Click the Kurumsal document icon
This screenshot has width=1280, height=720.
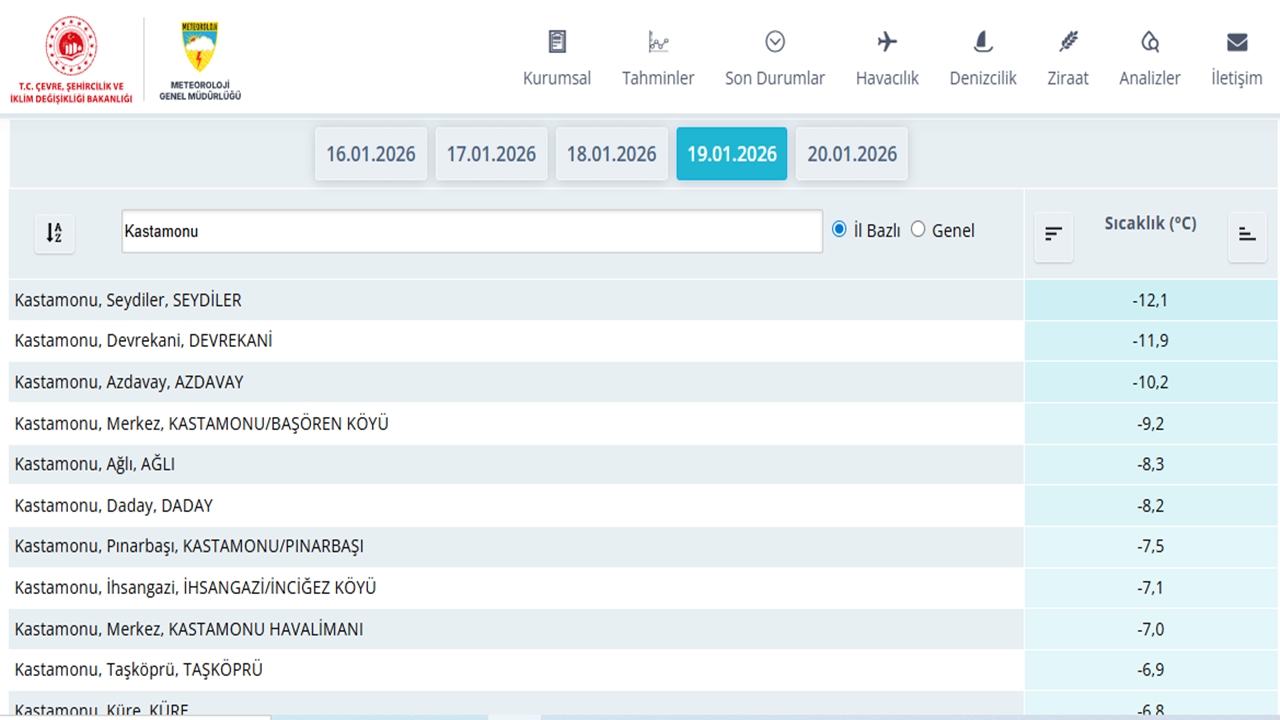pos(557,42)
